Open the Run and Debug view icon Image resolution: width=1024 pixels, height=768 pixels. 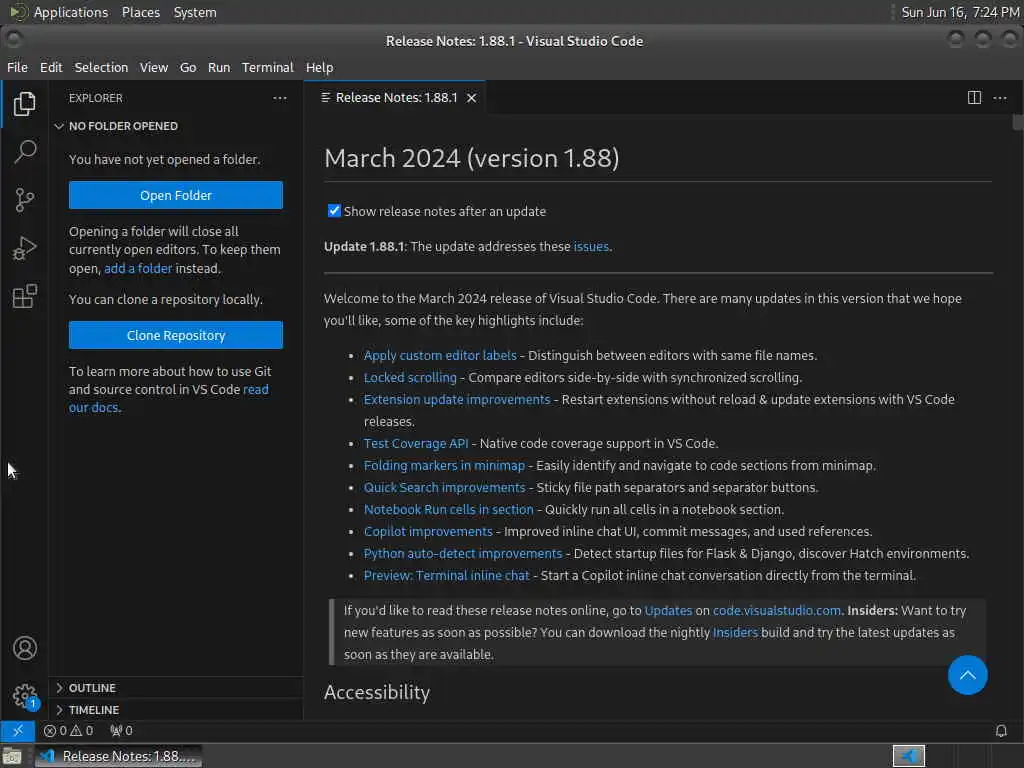coord(24,248)
